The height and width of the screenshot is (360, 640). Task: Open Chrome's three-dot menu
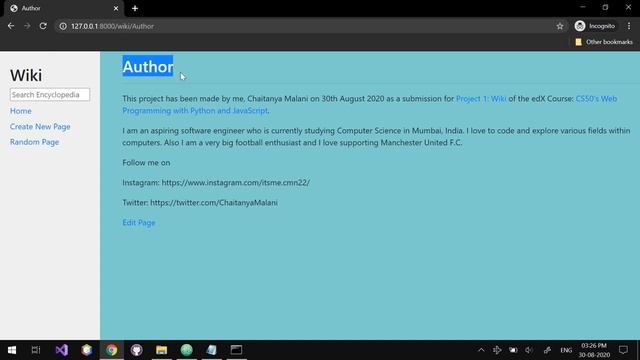[629, 26]
